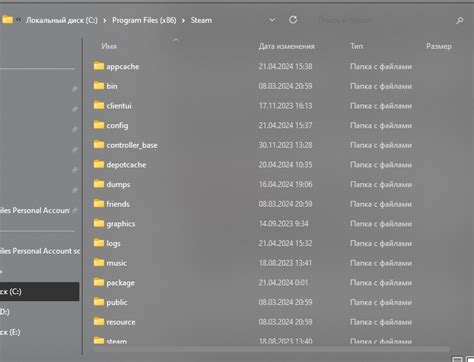Image resolution: width=474 pixels, height=362 pixels.
Task: Click the refresh icon beside the address bar
Action: [x=293, y=20]
